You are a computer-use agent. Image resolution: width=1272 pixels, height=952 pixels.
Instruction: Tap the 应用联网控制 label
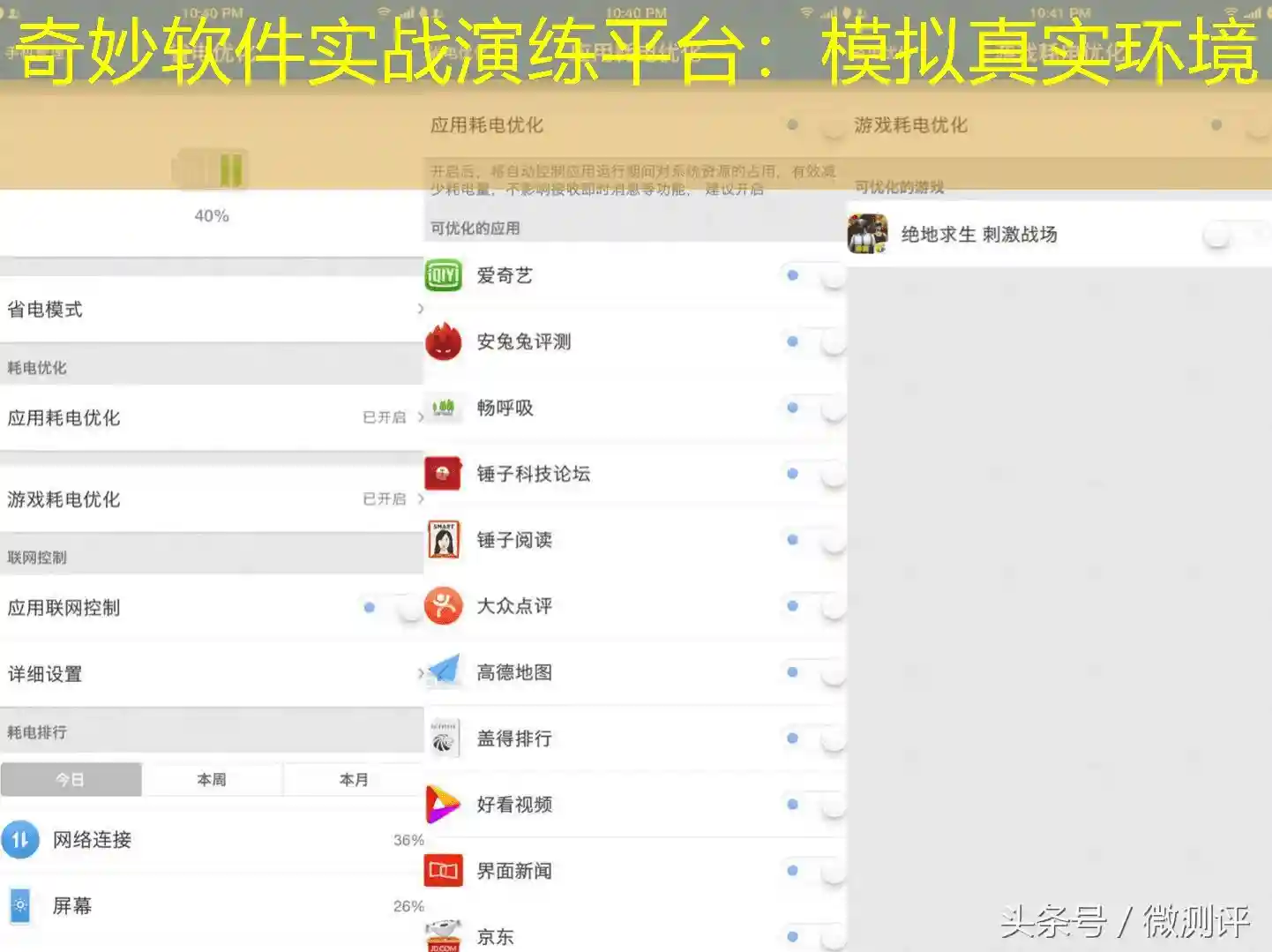(x=64, y=608)
